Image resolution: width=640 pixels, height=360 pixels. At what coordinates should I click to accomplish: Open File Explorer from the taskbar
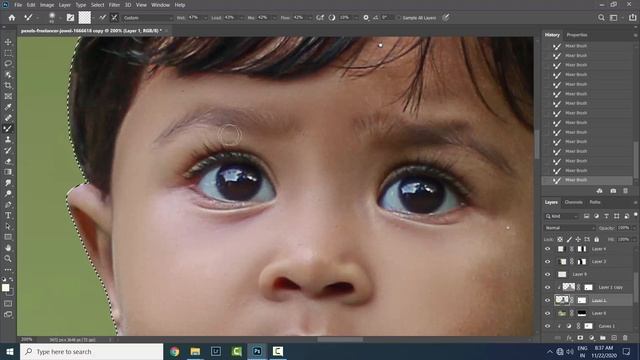pos(195,351)
